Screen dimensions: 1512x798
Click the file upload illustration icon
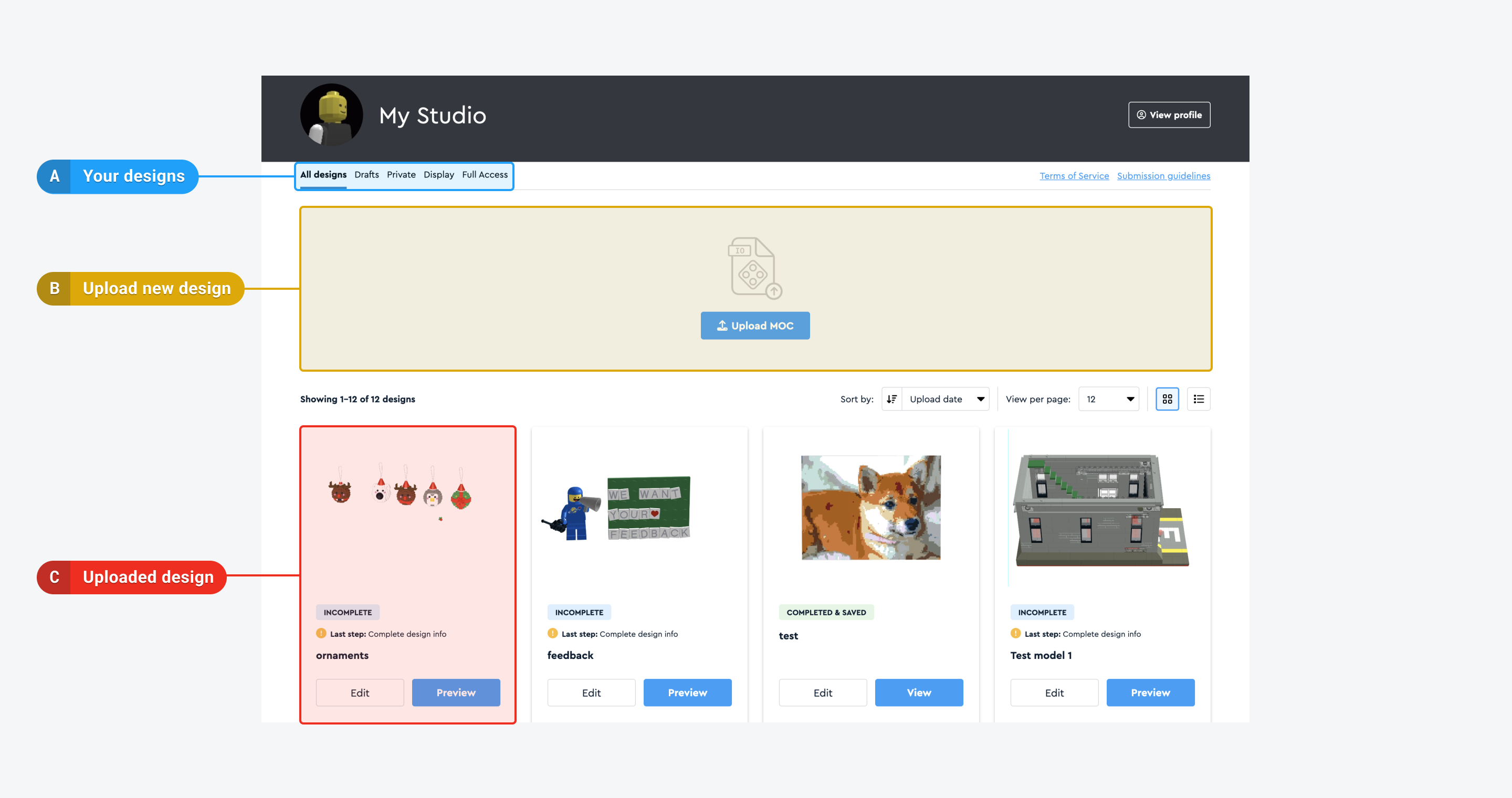pos(755,268)
